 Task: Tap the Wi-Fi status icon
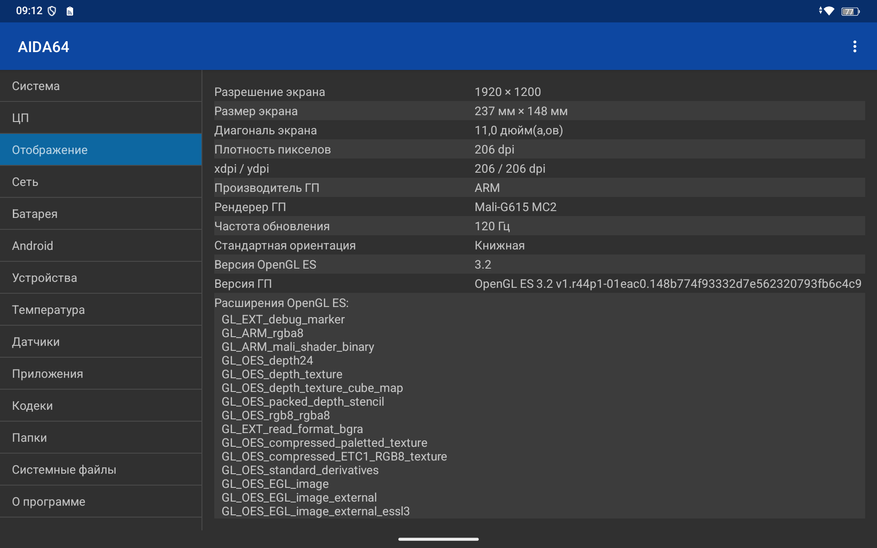point(827,11)
